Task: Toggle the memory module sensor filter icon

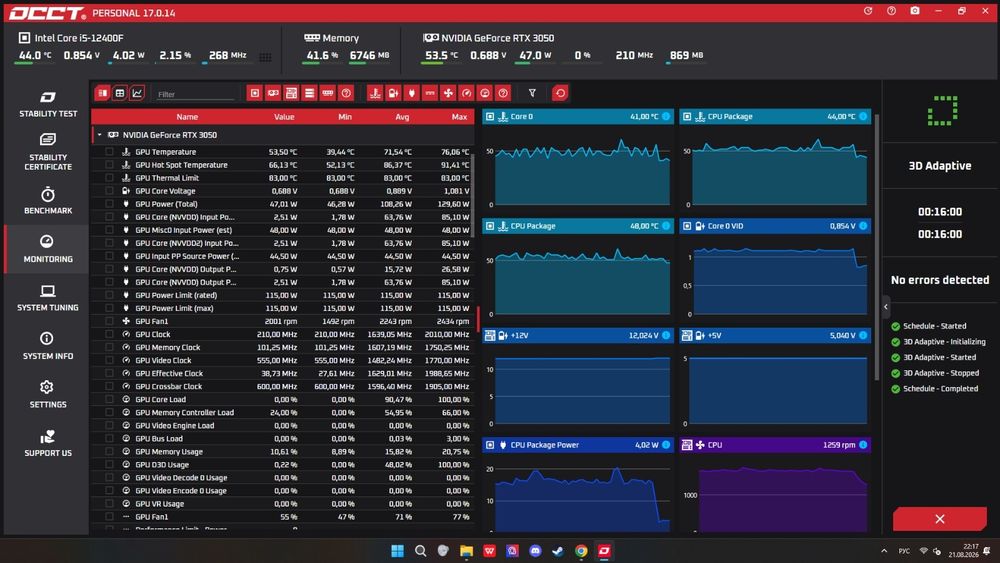Action: (x=328, y=93)
